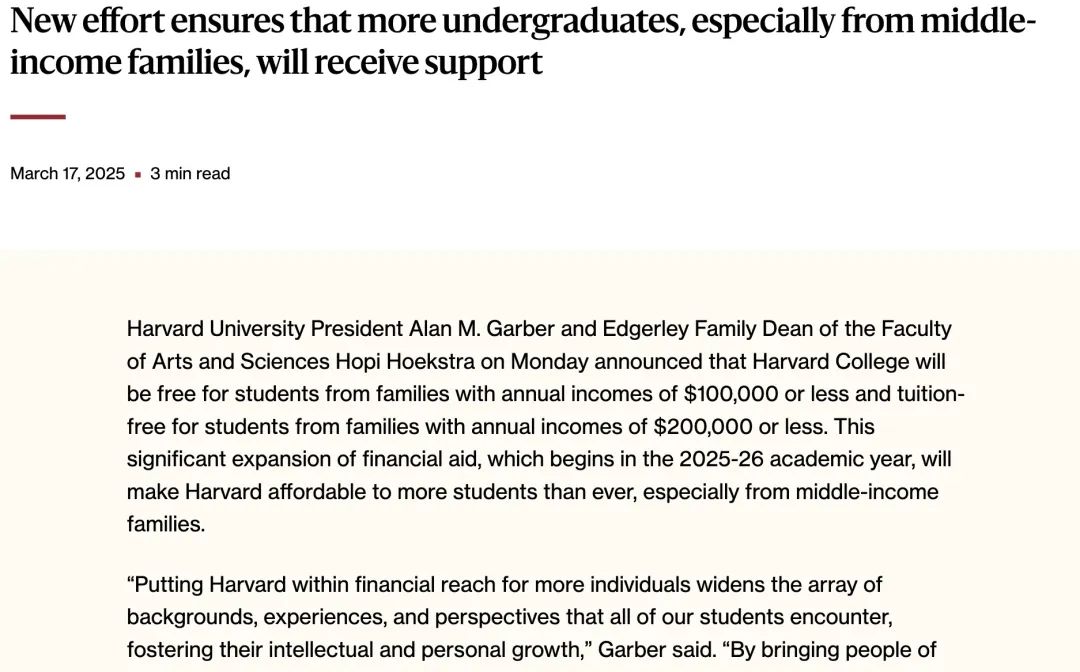The height and width of the screenshot is (672, 1080).
Task: Click the March 17, 2025 publication date
Action: pos(68,174)
